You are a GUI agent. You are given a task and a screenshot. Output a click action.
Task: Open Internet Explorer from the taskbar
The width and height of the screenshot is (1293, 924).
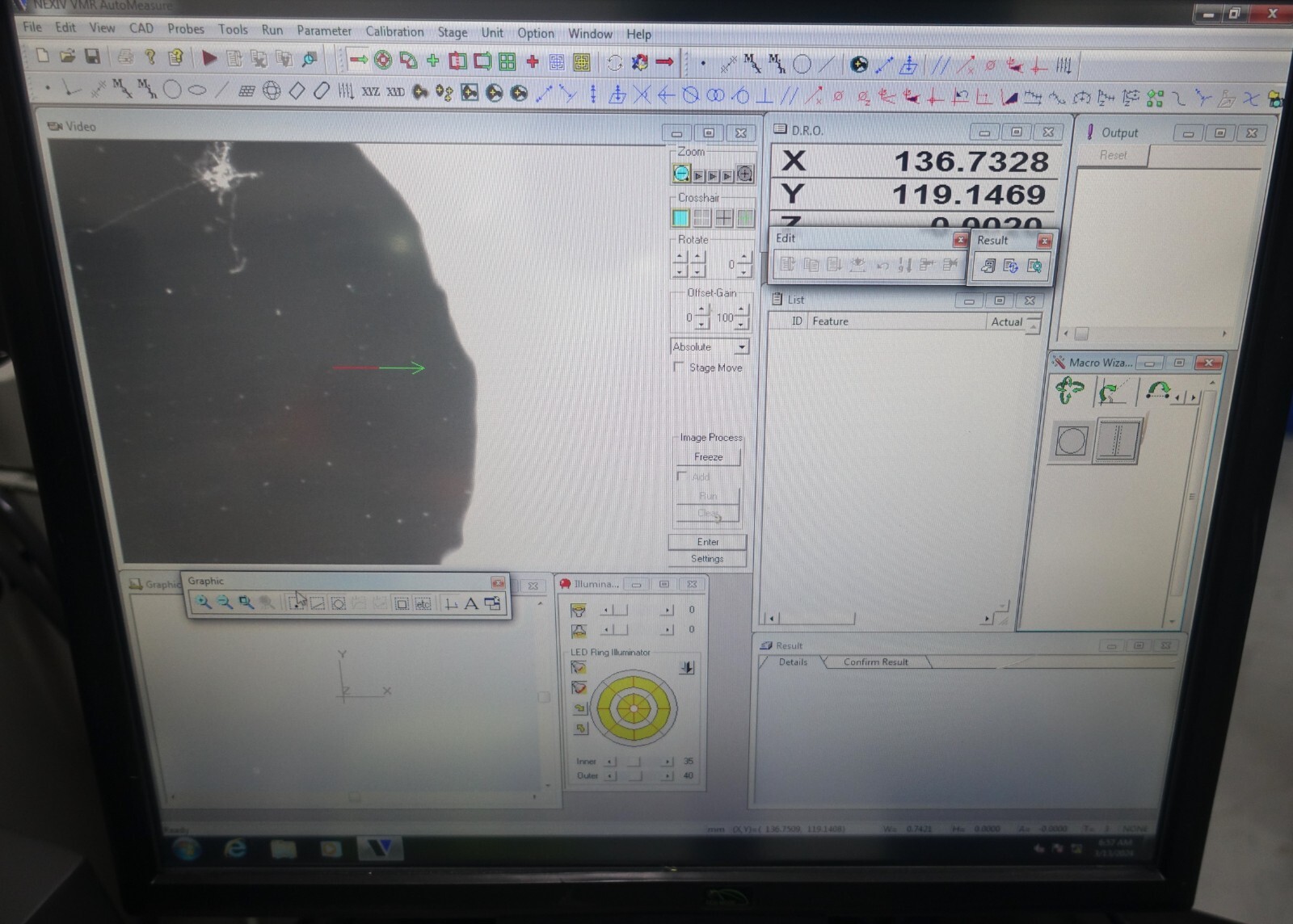tap(235, 849)
